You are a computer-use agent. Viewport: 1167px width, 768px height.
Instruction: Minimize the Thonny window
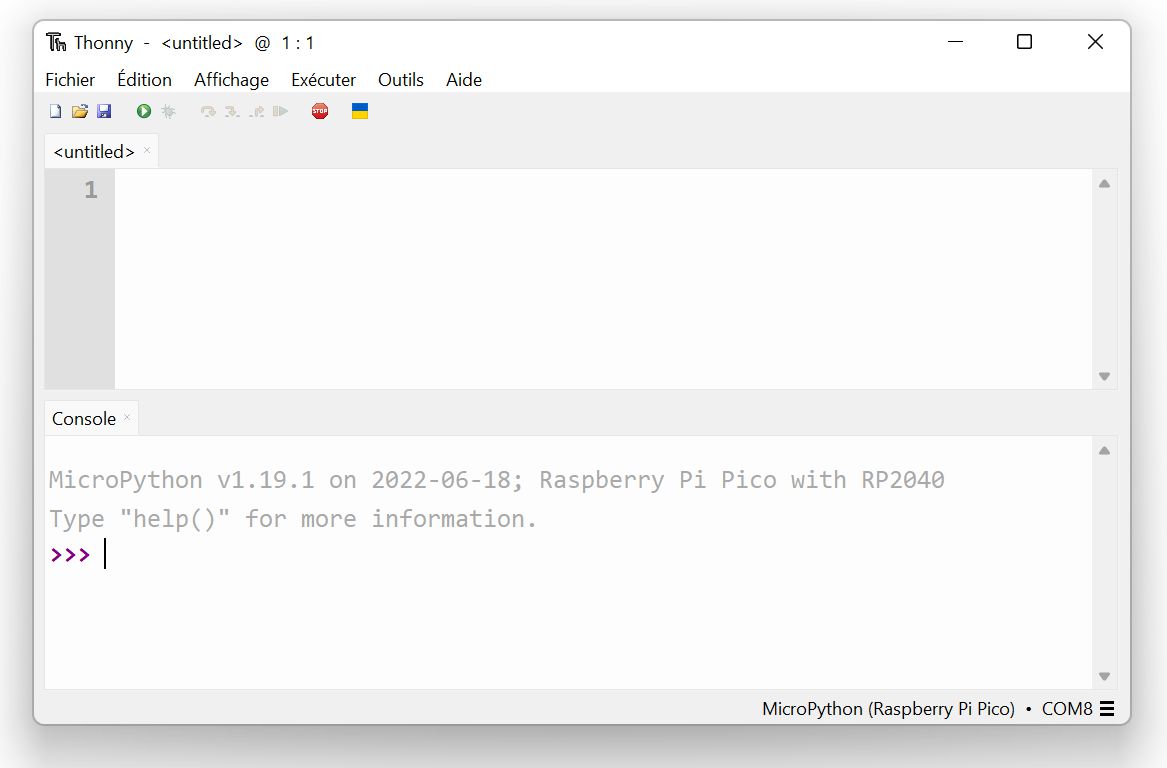coord(956,42)
